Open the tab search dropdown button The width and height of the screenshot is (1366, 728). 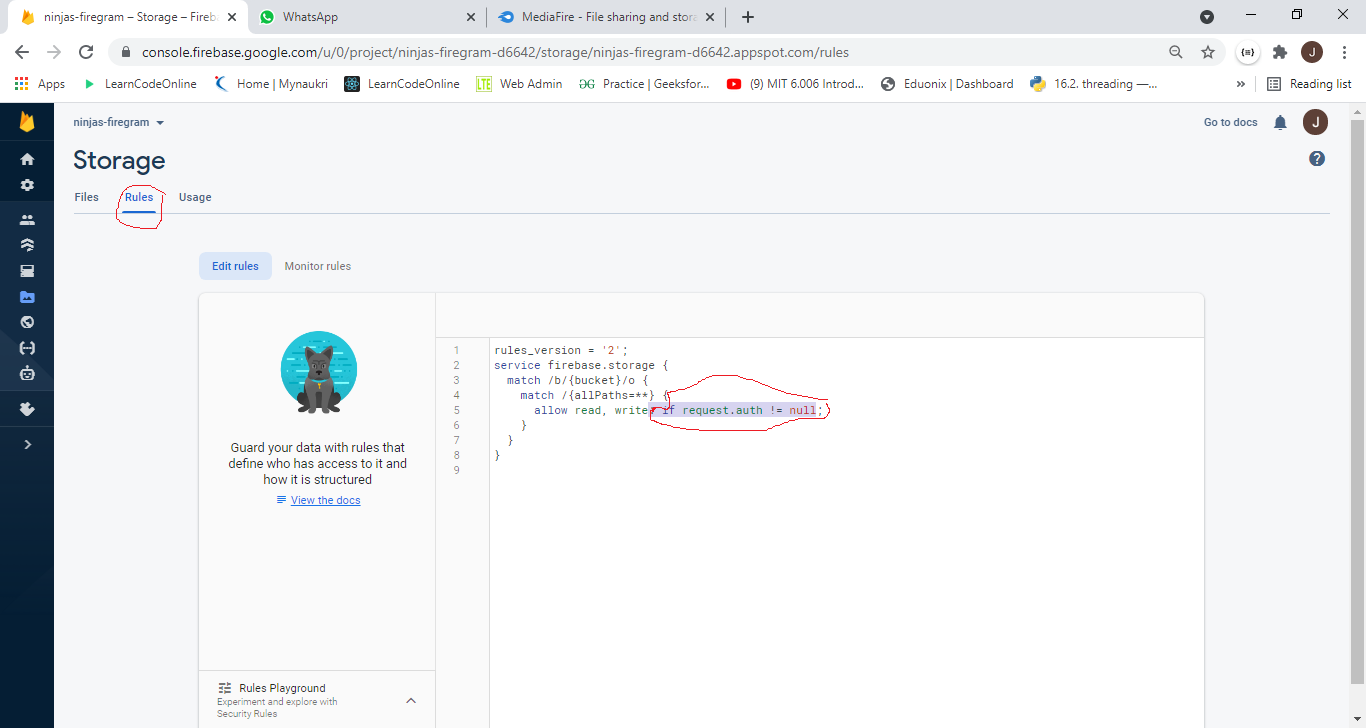1207,17
